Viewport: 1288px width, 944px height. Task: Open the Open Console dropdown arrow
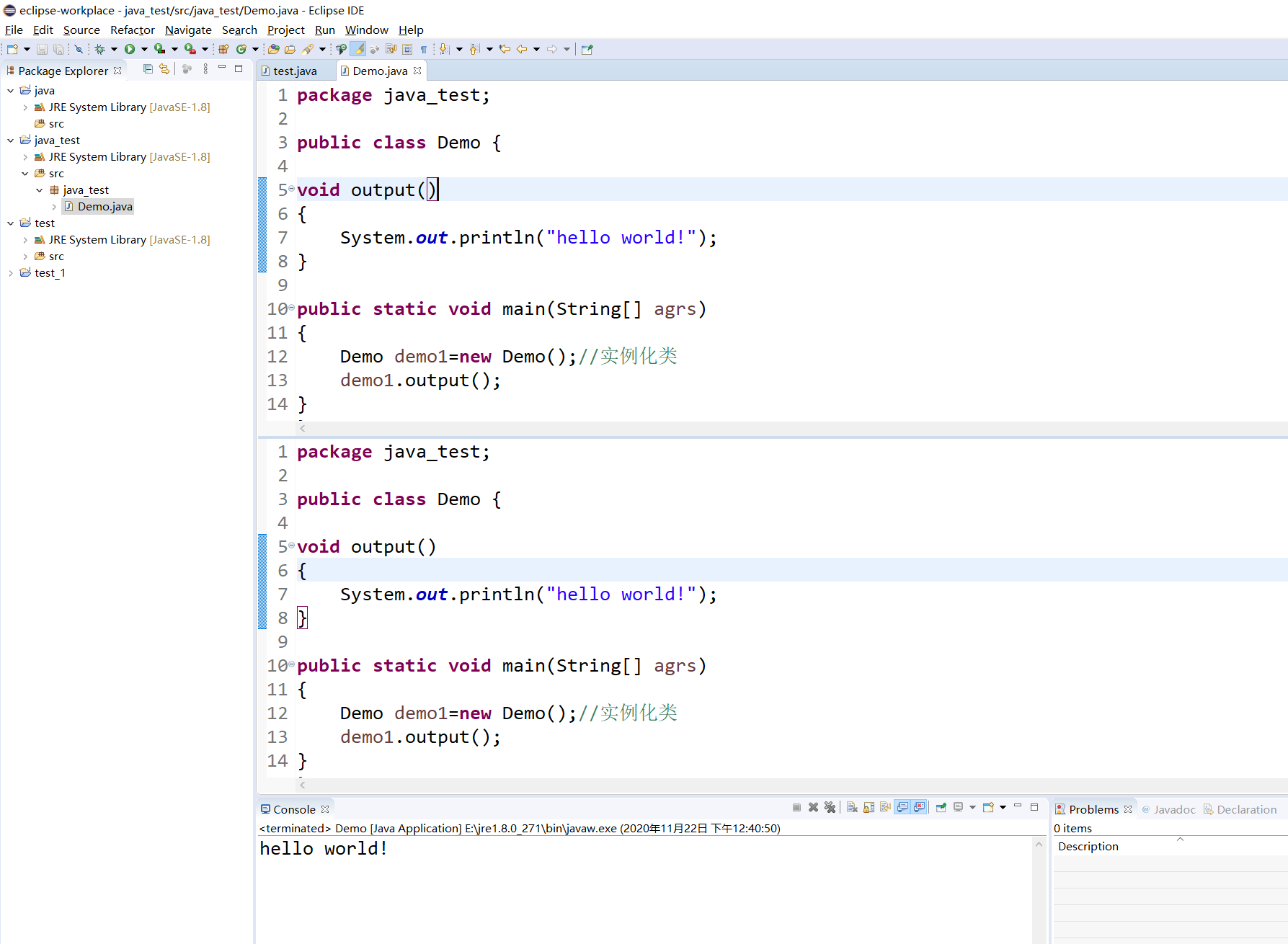pyautogui.click(x=1003, y=807)
